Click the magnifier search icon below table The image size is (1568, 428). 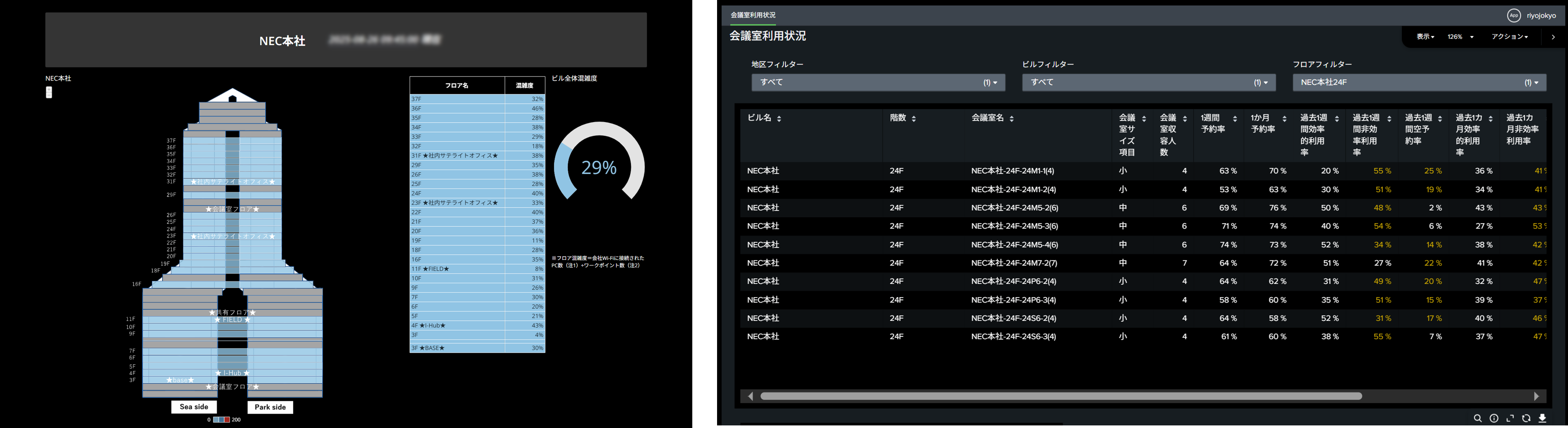click(1477, 418)
